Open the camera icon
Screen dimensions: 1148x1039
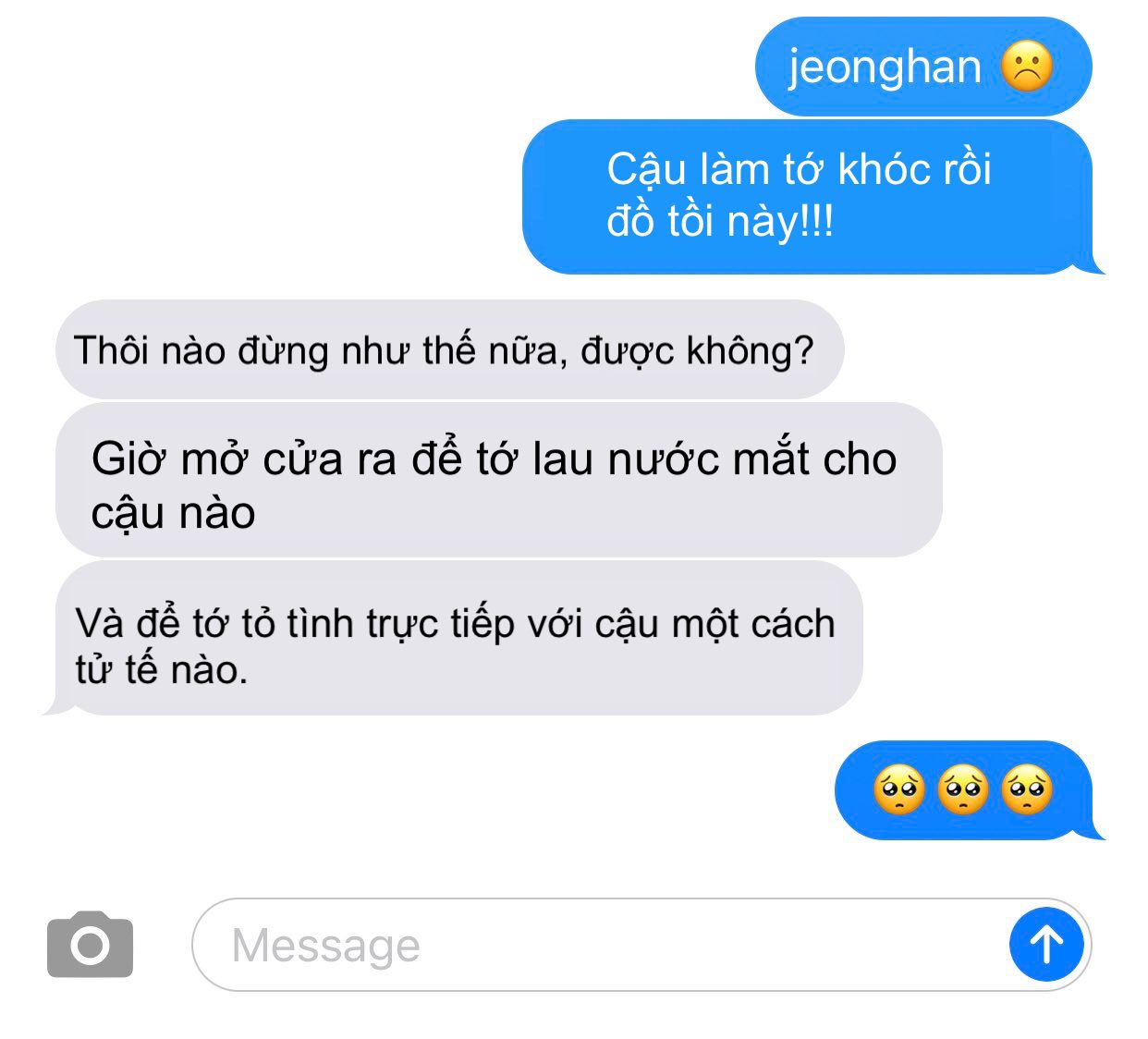pyautogui.click(x=90, y=945)
